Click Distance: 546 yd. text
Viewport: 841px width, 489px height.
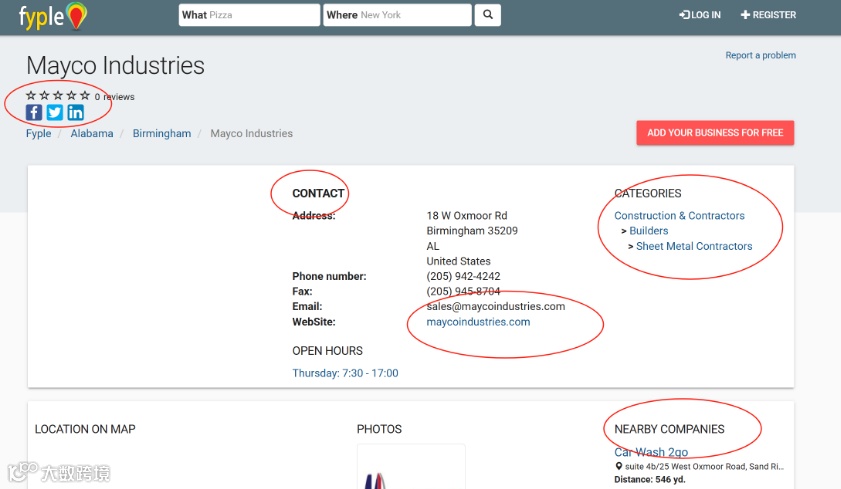tap(650, 479)
